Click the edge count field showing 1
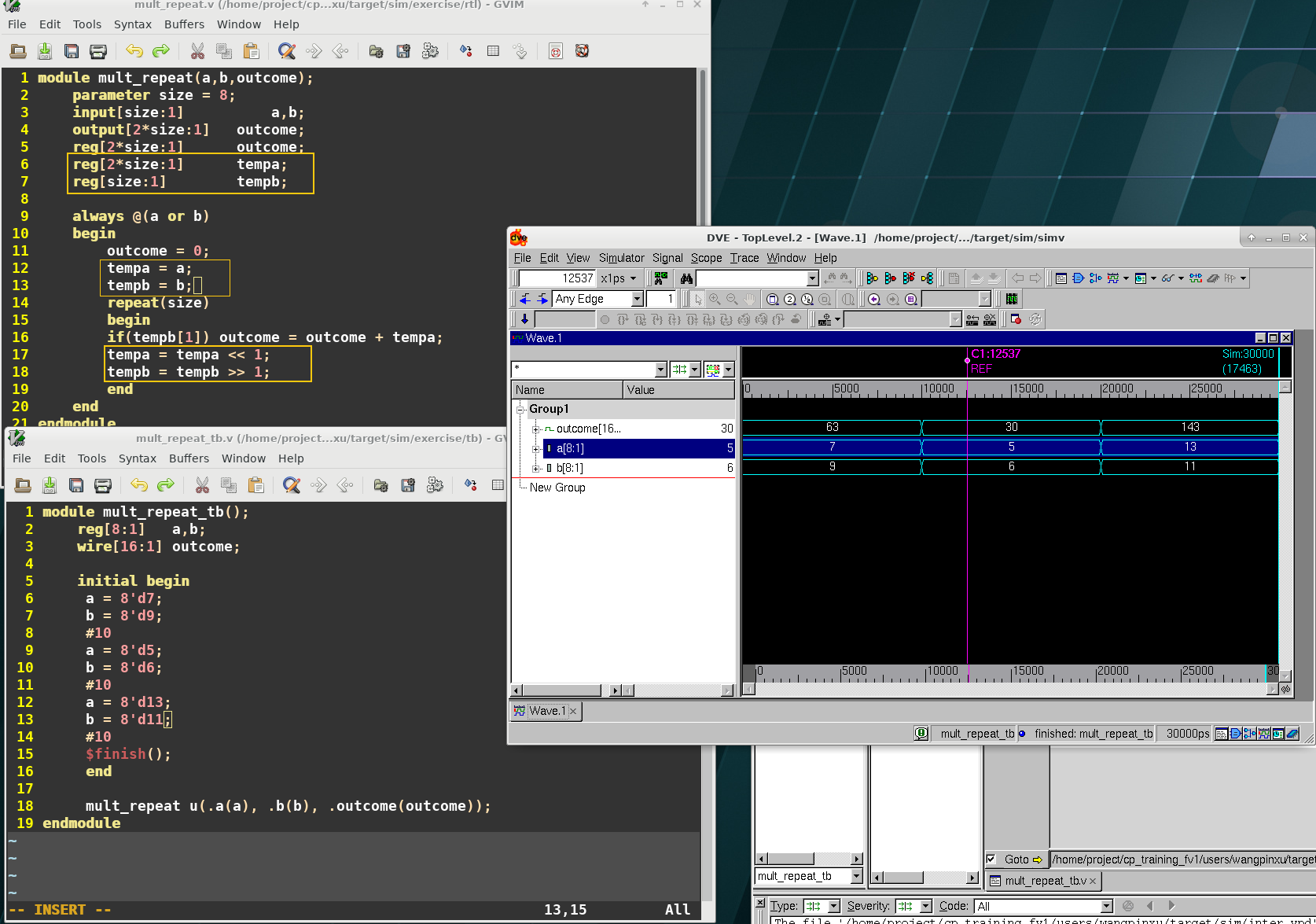The height and width of the screenshot is (924, 1316). (660, 299)
